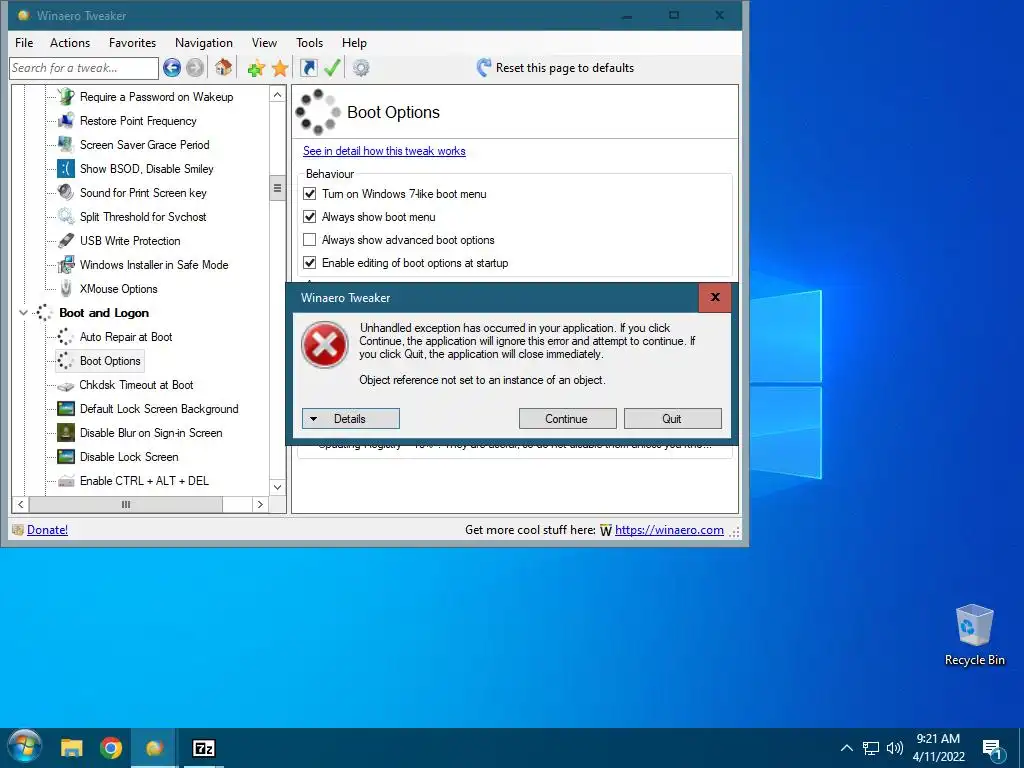This screenshot has width=1024, height=768.
Task: Open See in detail how this tweak works link
Action: coord(384,151)
